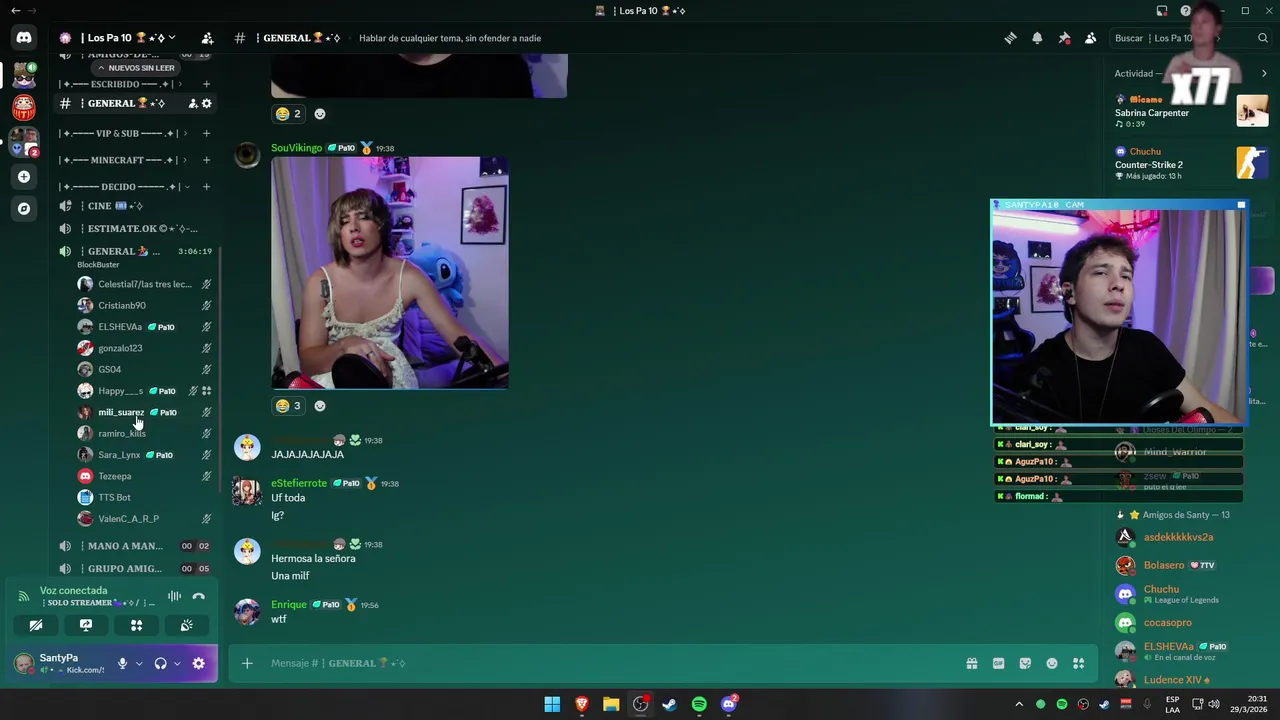Jump to Nuevos sin leer

click(136, 68)
